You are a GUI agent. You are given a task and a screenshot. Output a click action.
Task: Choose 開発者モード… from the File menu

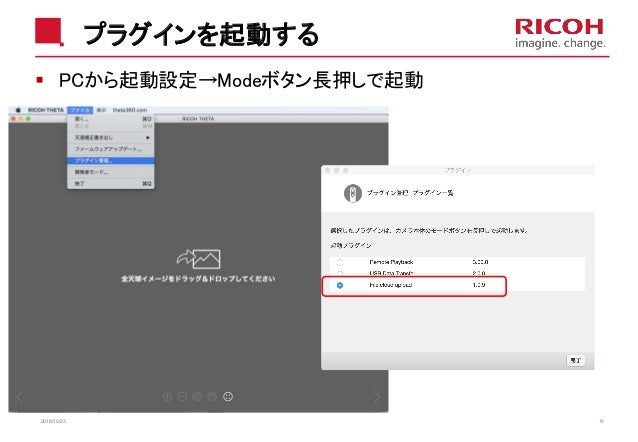(111, 172)
